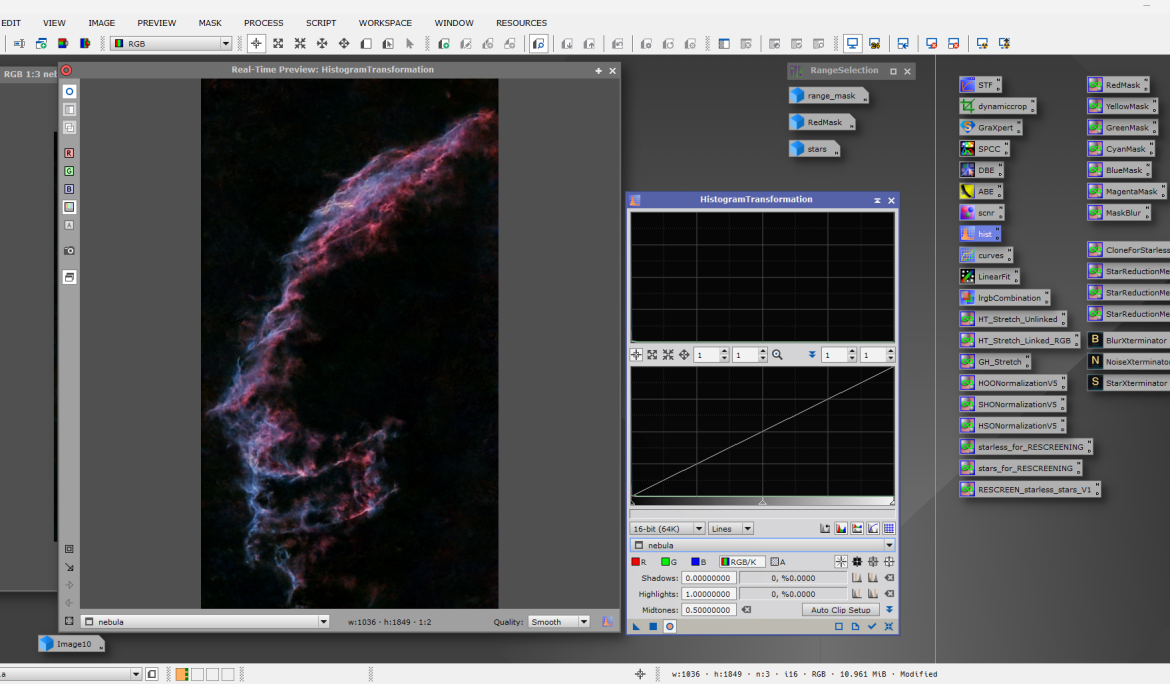This screenshot has height=684, width=1170.
Task: Open the Quality Smooth dropdown
Action: click(583, 622)
